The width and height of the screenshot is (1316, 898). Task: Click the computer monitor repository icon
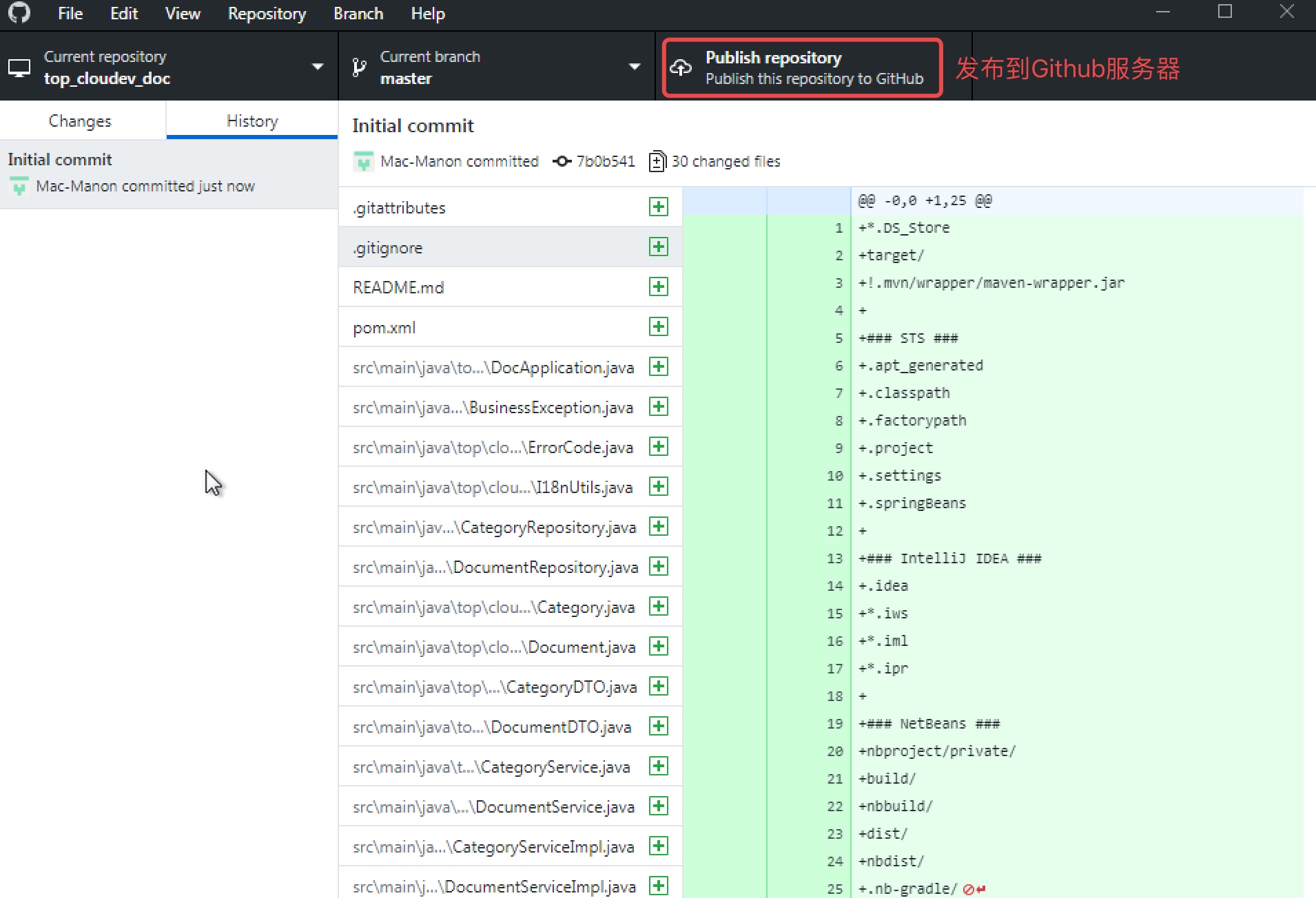coord(19,68)
